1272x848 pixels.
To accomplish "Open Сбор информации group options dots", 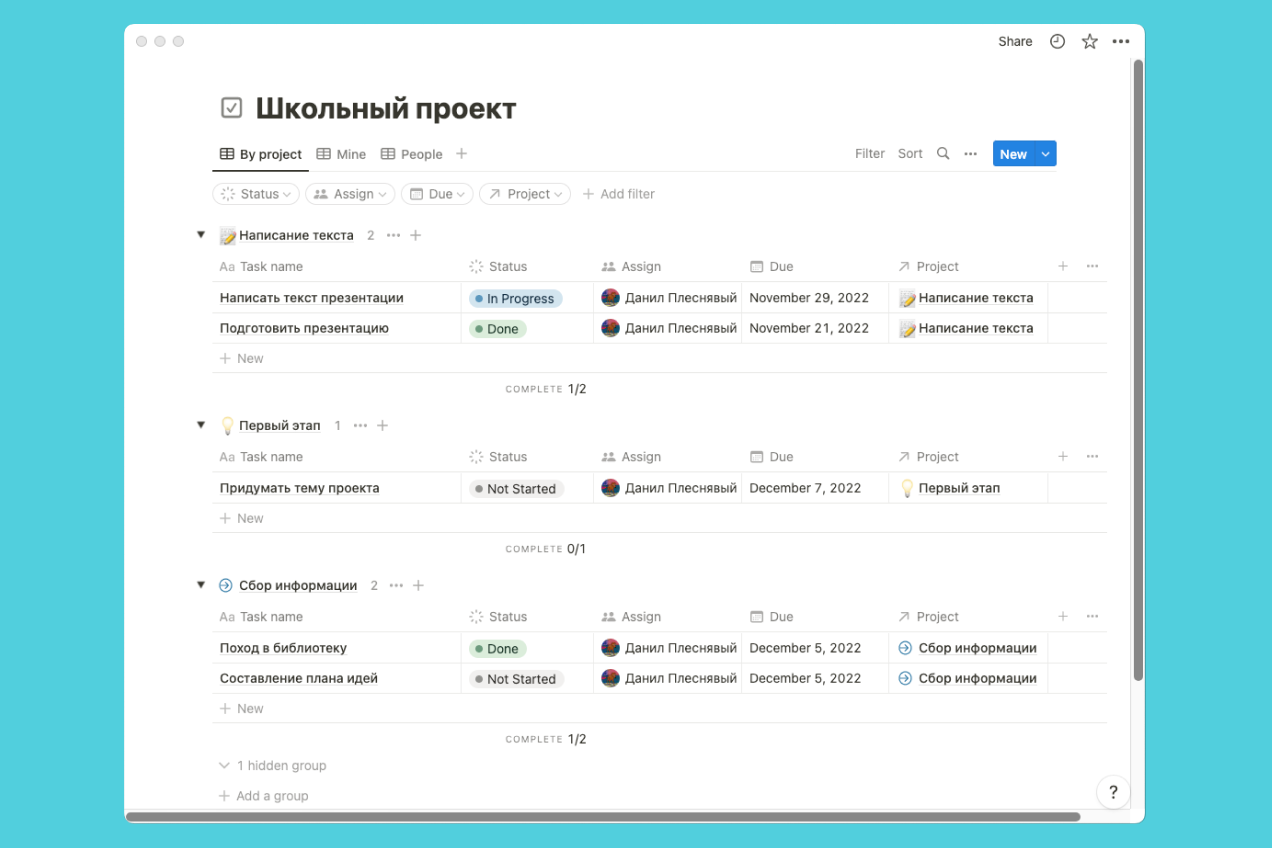I will click(x=396, y=585).
